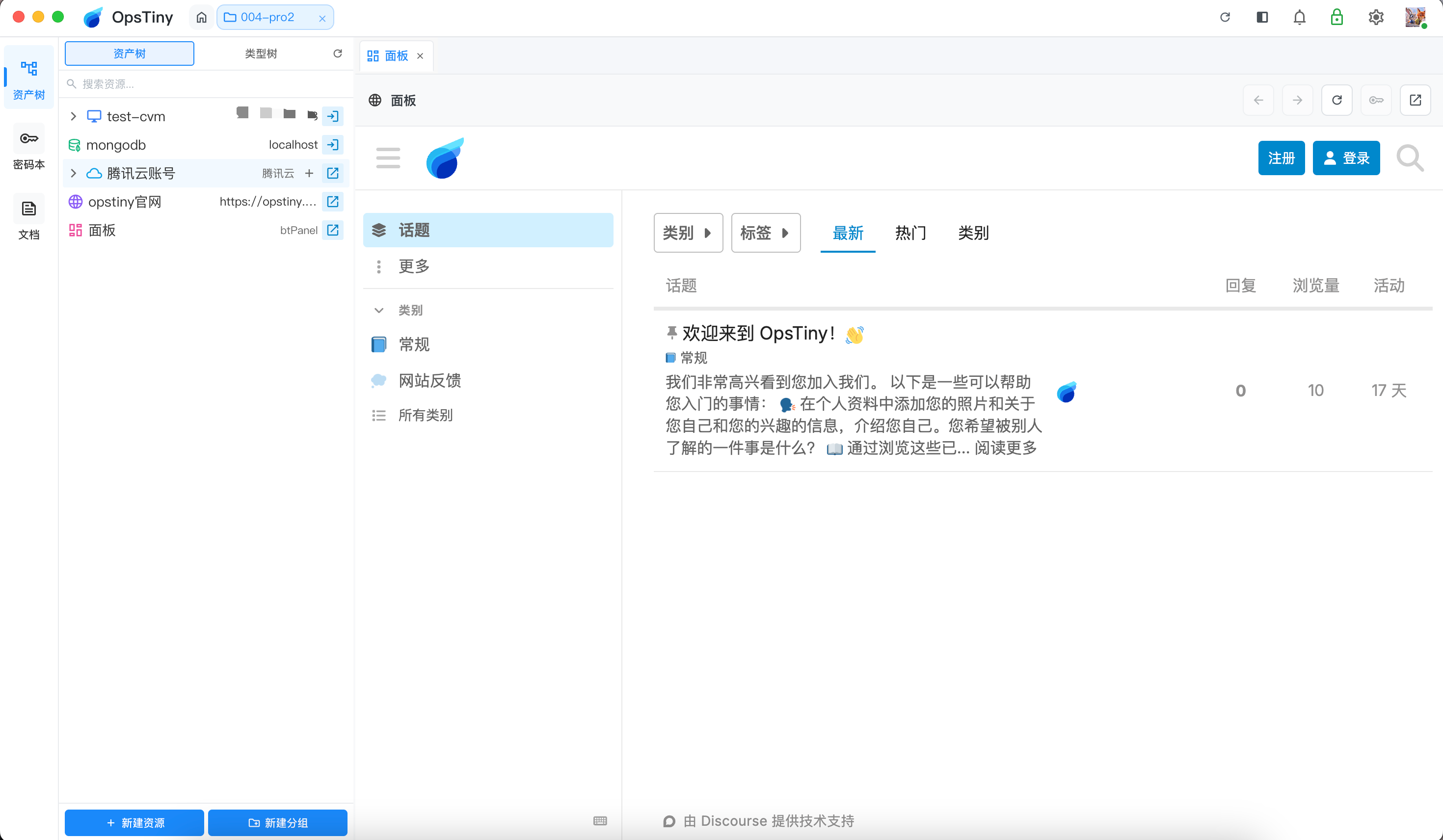1443x840 pixels.
Task: Open the btPanel 面板 row's external-link icon
Action: pos(333,230)
